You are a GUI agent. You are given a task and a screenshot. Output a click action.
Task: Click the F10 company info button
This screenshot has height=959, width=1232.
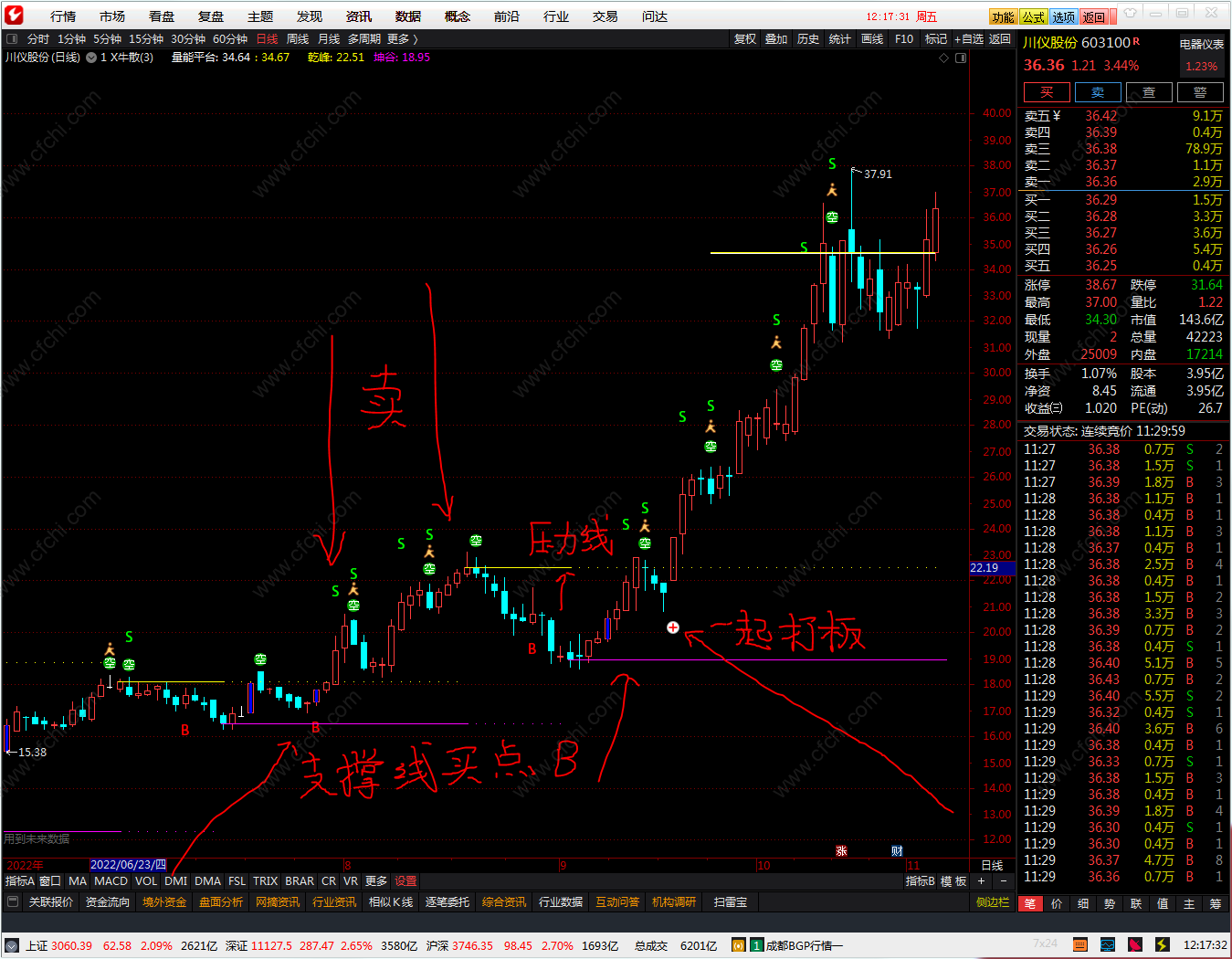904,39
